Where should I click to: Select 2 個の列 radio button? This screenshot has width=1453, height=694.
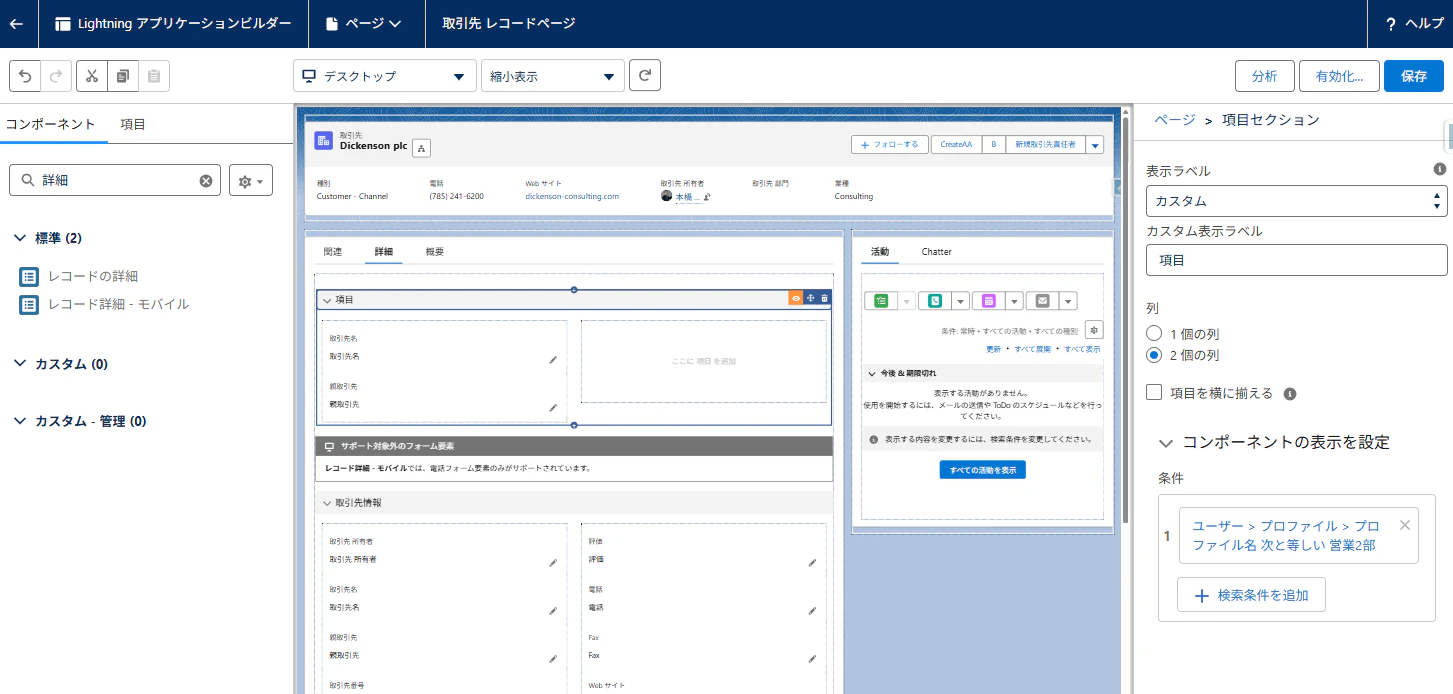click(1154, 355)
